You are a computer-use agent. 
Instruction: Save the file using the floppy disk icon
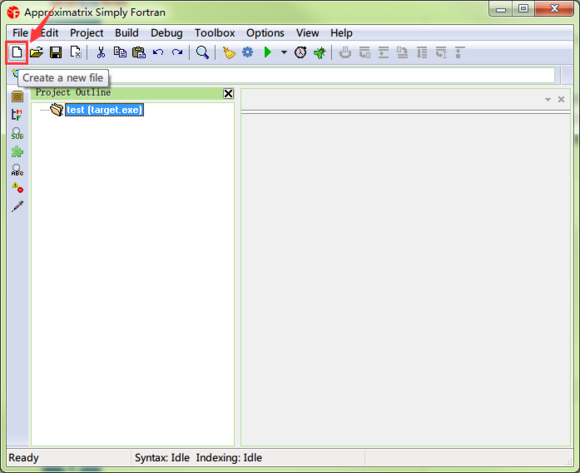coord(56,53)
